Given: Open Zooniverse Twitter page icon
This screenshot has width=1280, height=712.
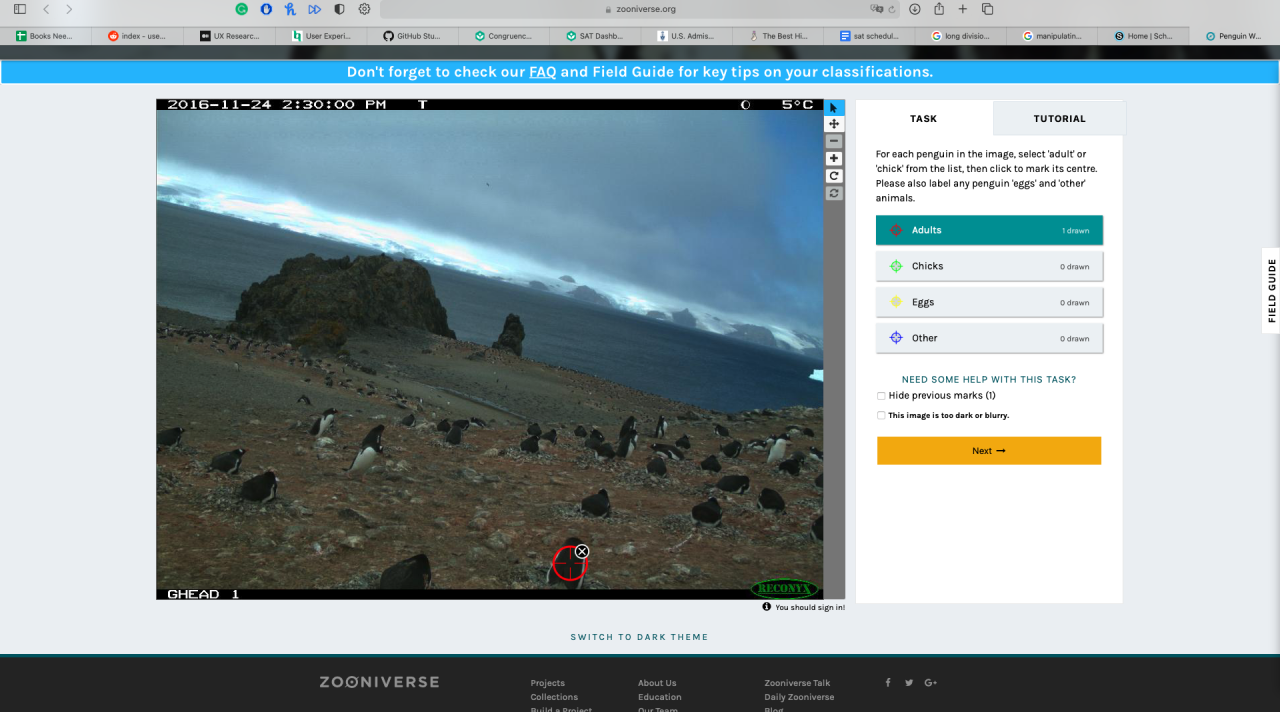Looking at the screenshot, I should (x=909, y=682).
